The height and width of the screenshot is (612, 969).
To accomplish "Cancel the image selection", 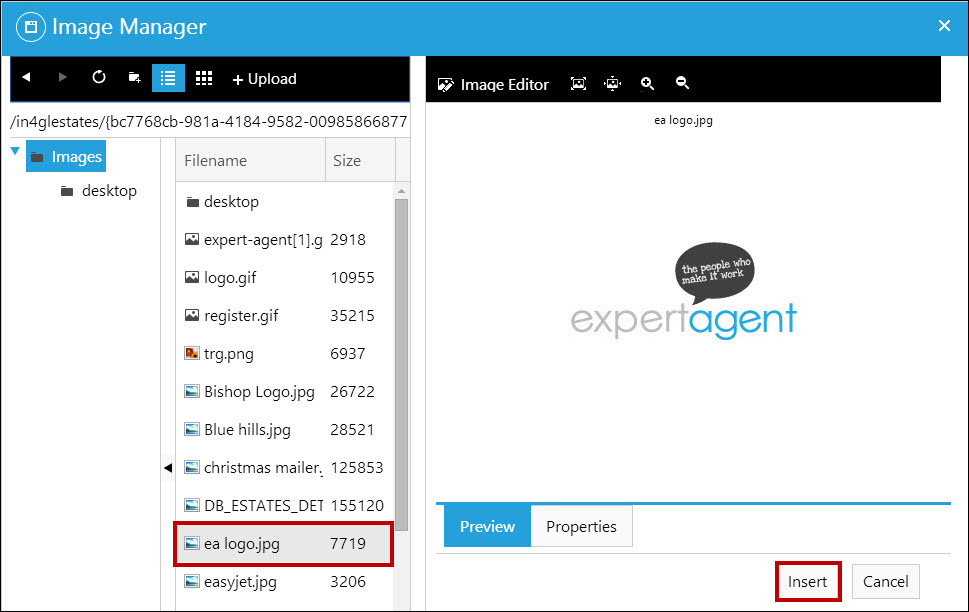I will click(x=886, y=582).
